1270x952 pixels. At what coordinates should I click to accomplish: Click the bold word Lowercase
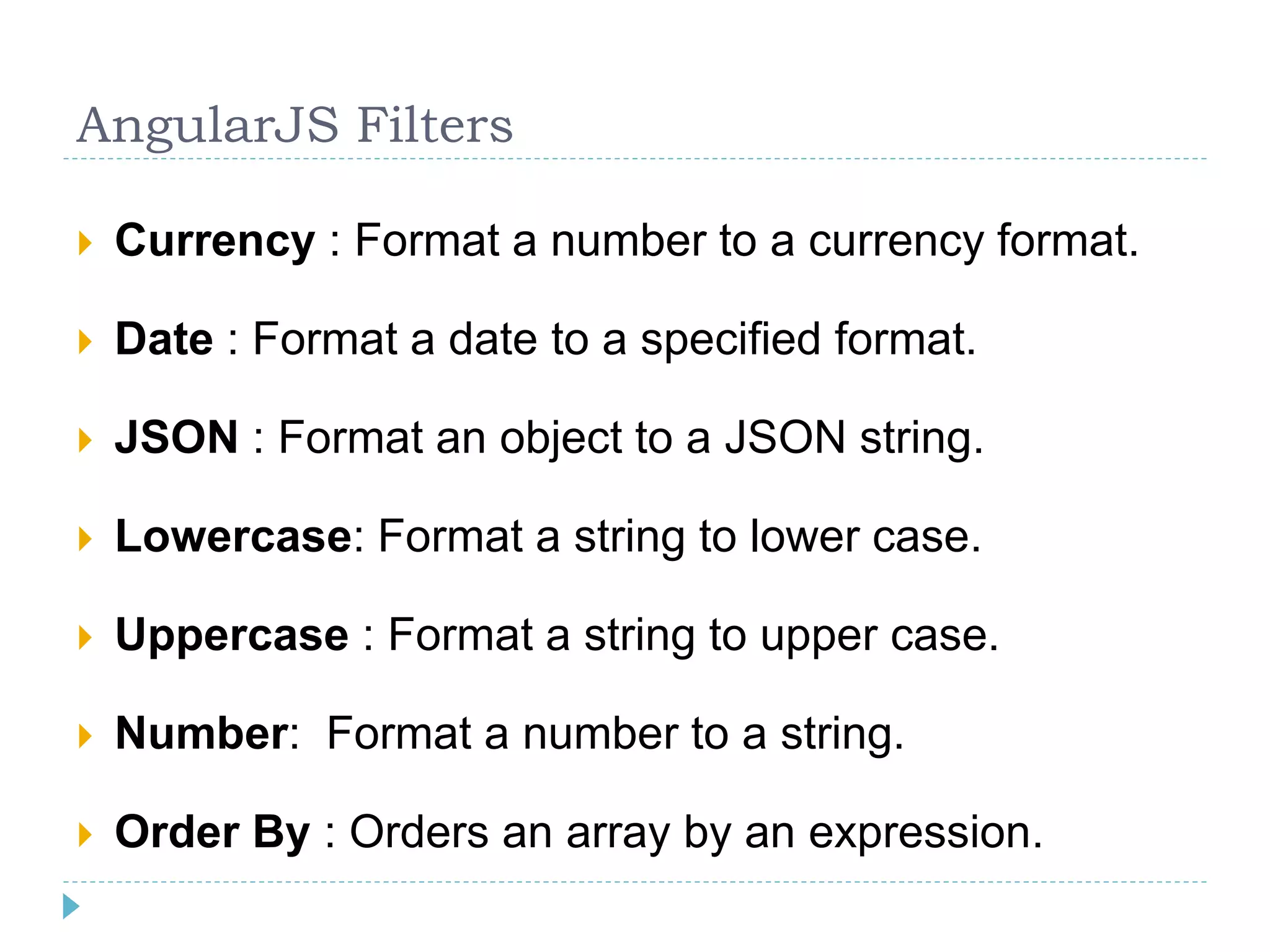[234, 536]
